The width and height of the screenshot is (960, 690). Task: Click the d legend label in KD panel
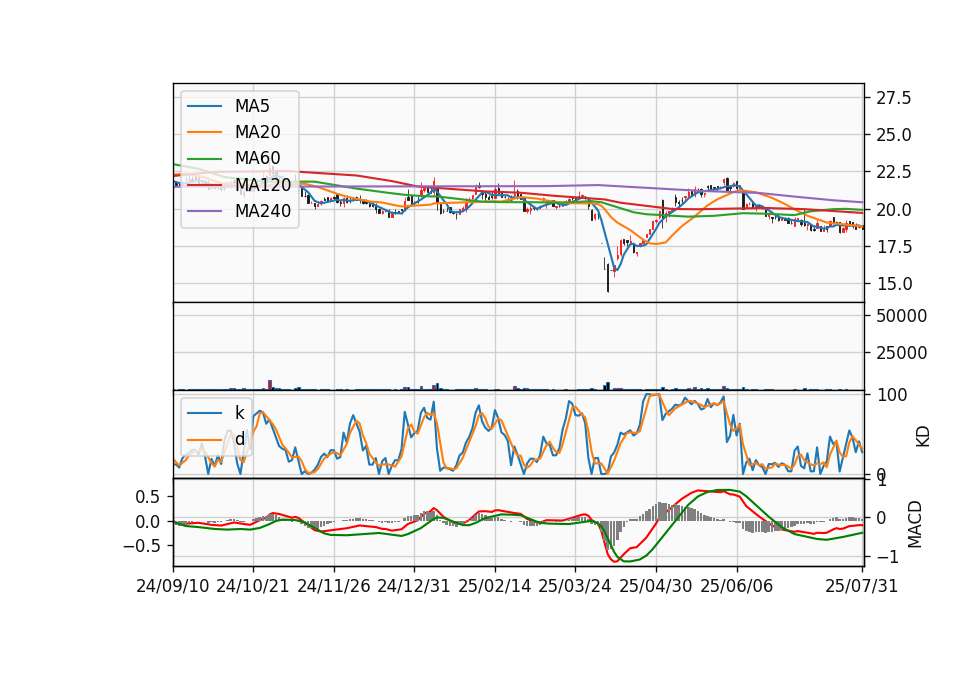[x=239, y=439]
